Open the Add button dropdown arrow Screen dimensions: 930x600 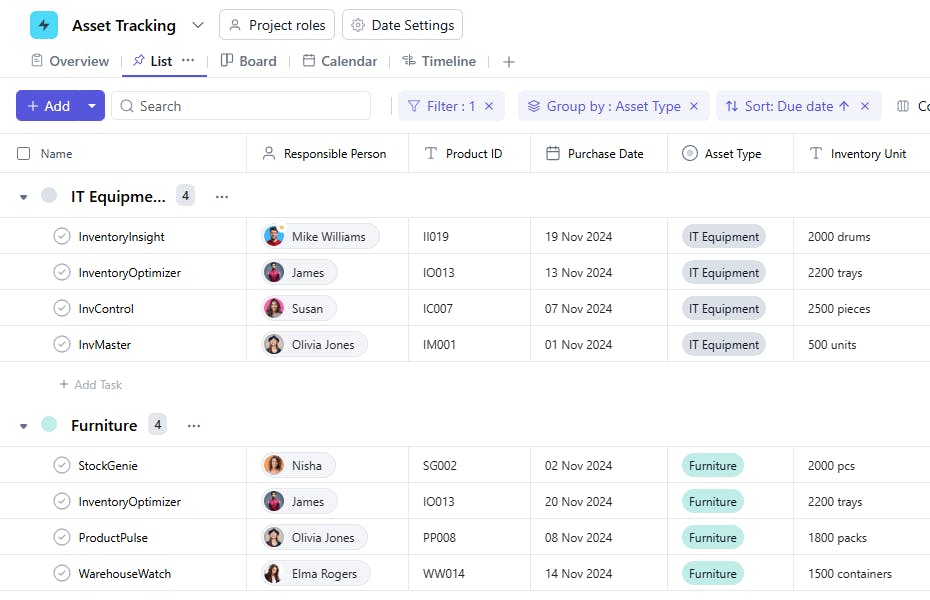click(92, 106)
